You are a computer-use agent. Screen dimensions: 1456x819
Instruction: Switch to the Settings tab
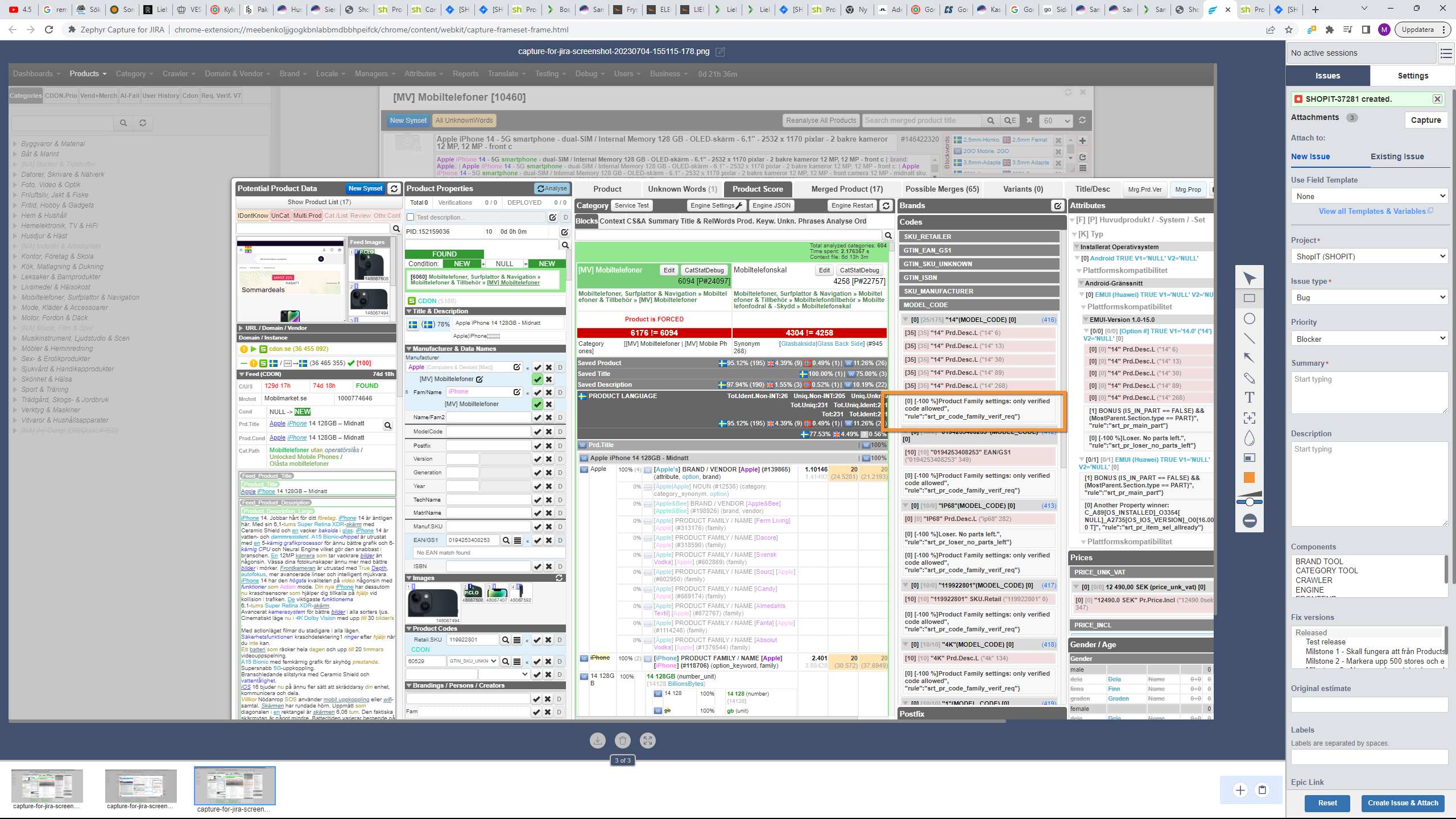(1413, 76)
